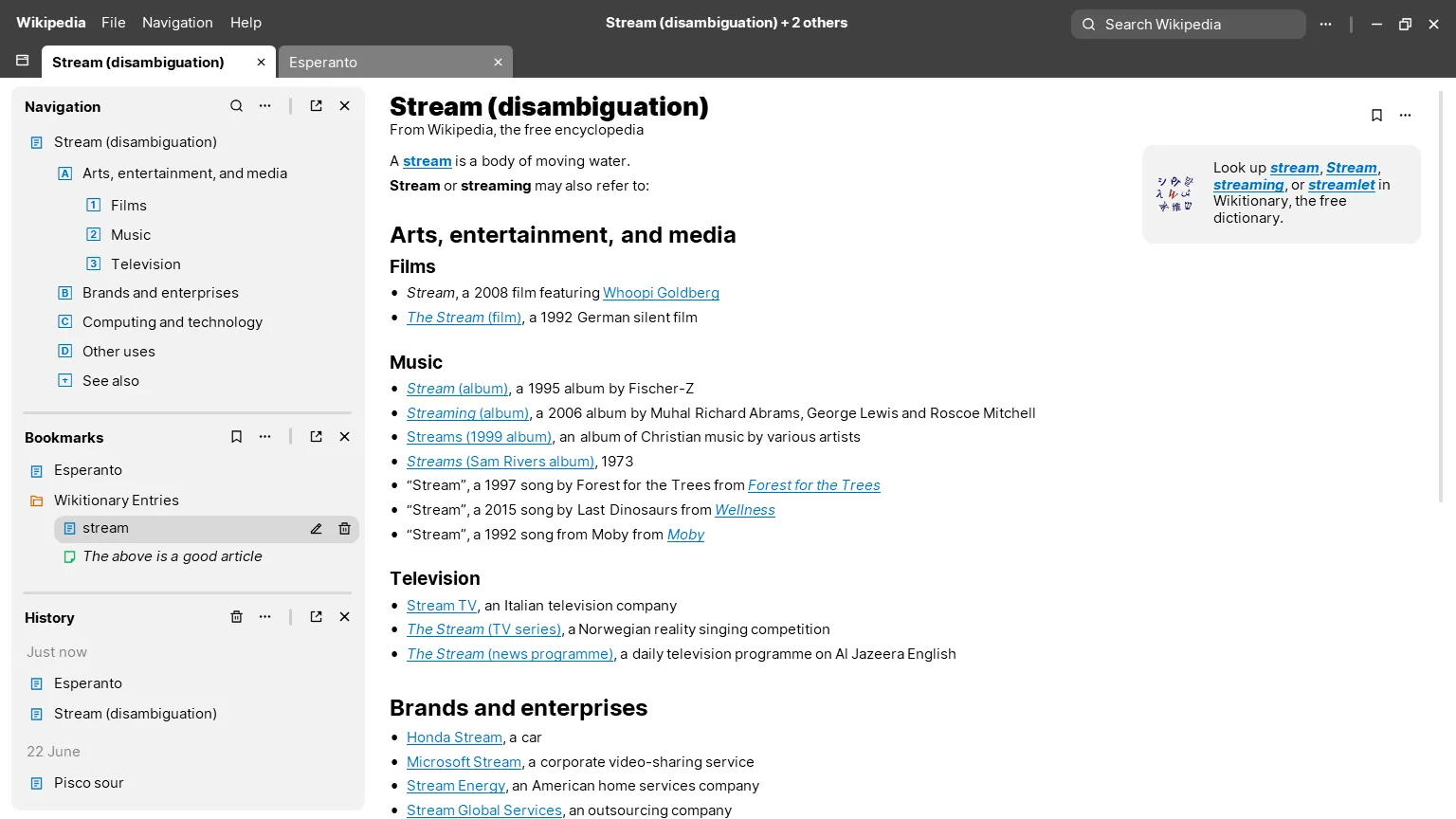The height and width of the screenshot is (819, 1456).
Task: Delete the stream bookmark via its trash icon
Action: 344,528
